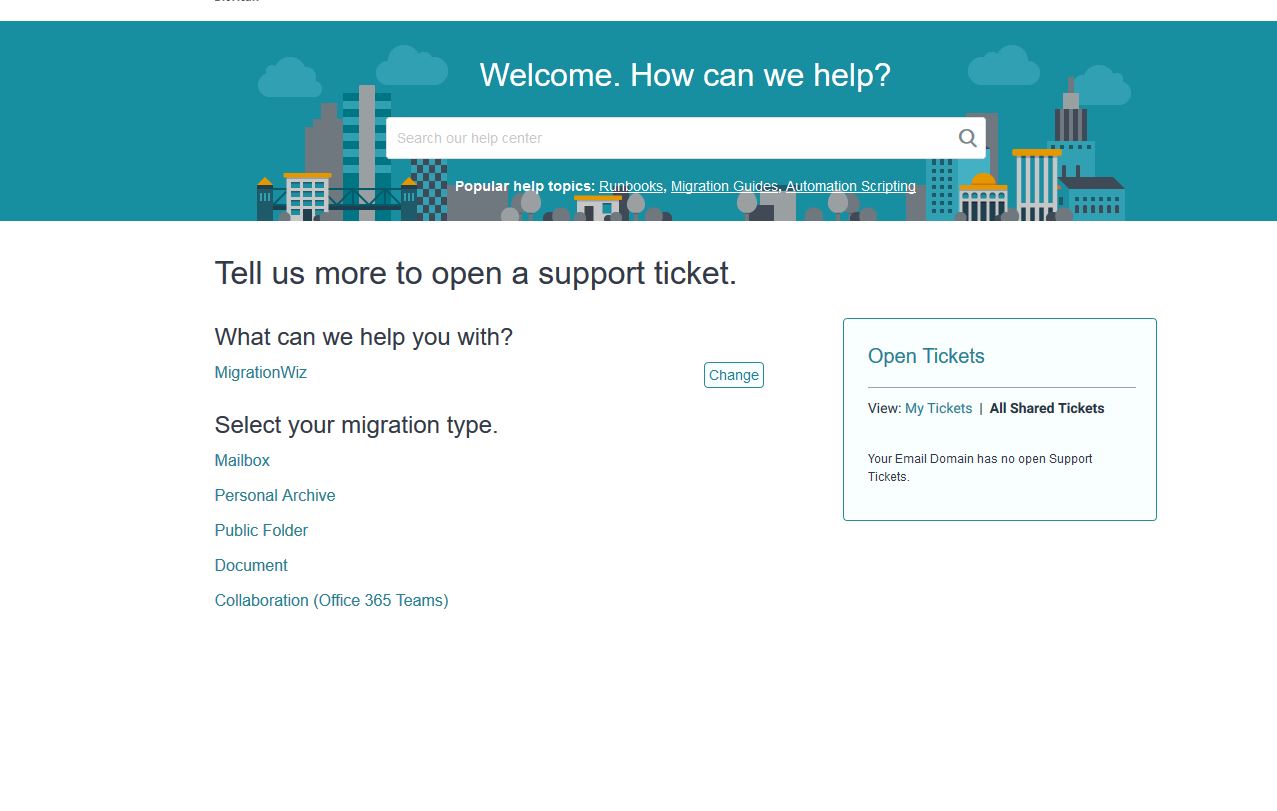The height and width of the screenshot is (811, 1277).
Task: Select Collaboration (Office 365 Teams) option
Action: point(331,601)
